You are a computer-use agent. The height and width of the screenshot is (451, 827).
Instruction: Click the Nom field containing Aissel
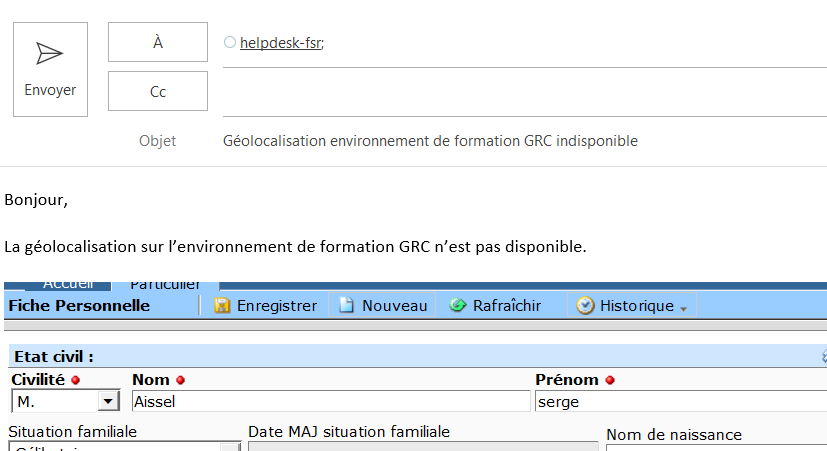coord(330,401)
